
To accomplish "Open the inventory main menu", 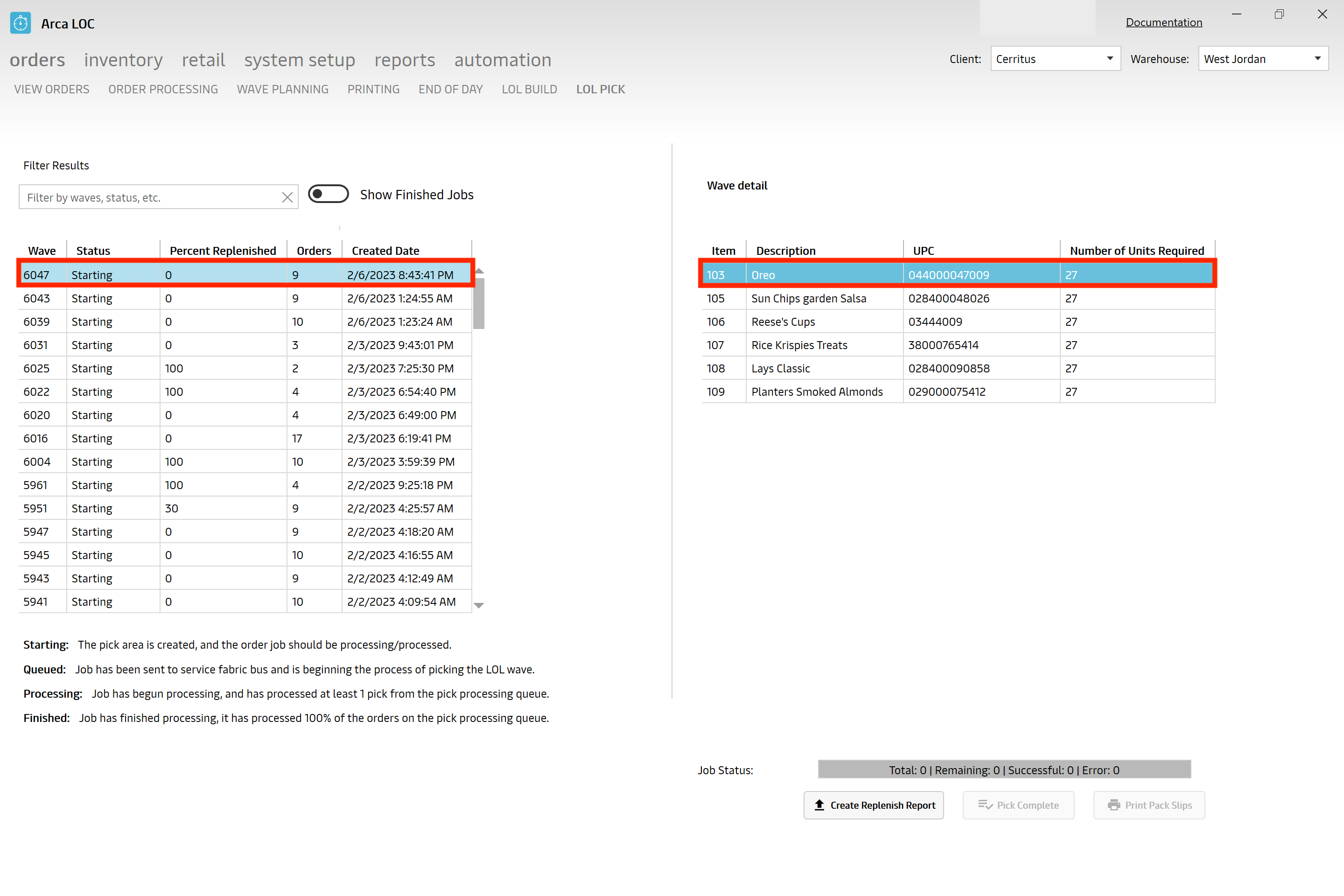I will coord(123,60).
